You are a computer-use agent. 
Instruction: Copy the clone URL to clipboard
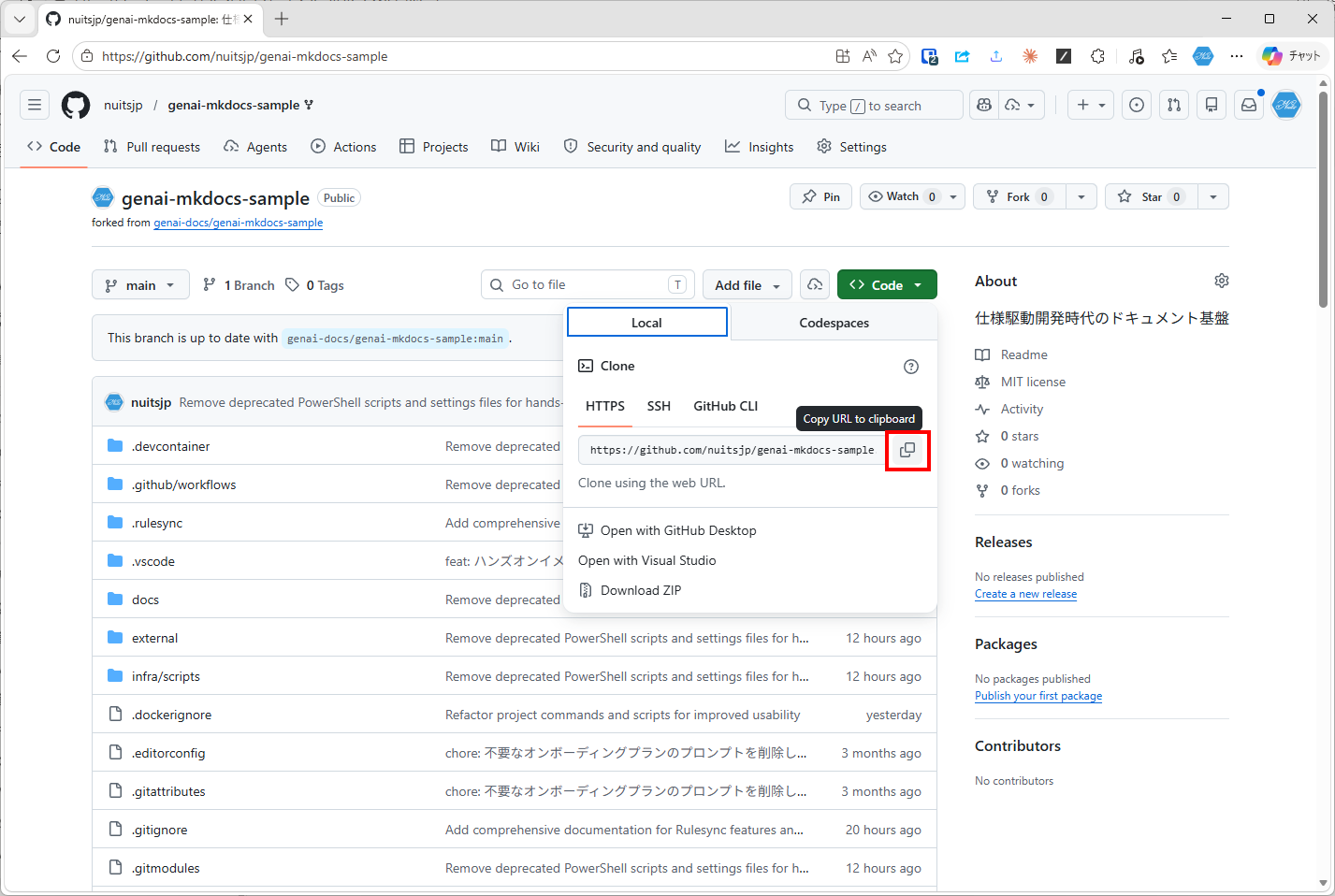tap(907, 450)
